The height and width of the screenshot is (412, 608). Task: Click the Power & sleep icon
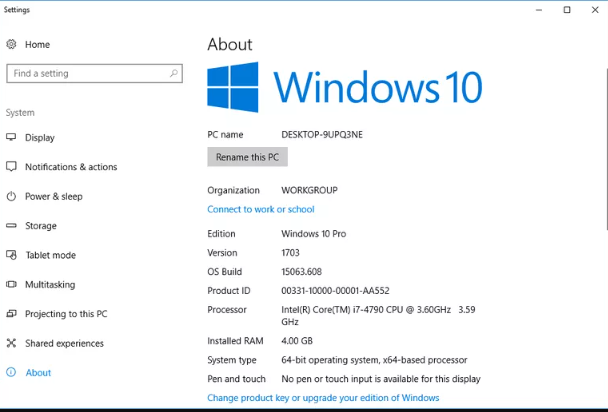coord(11,196)
